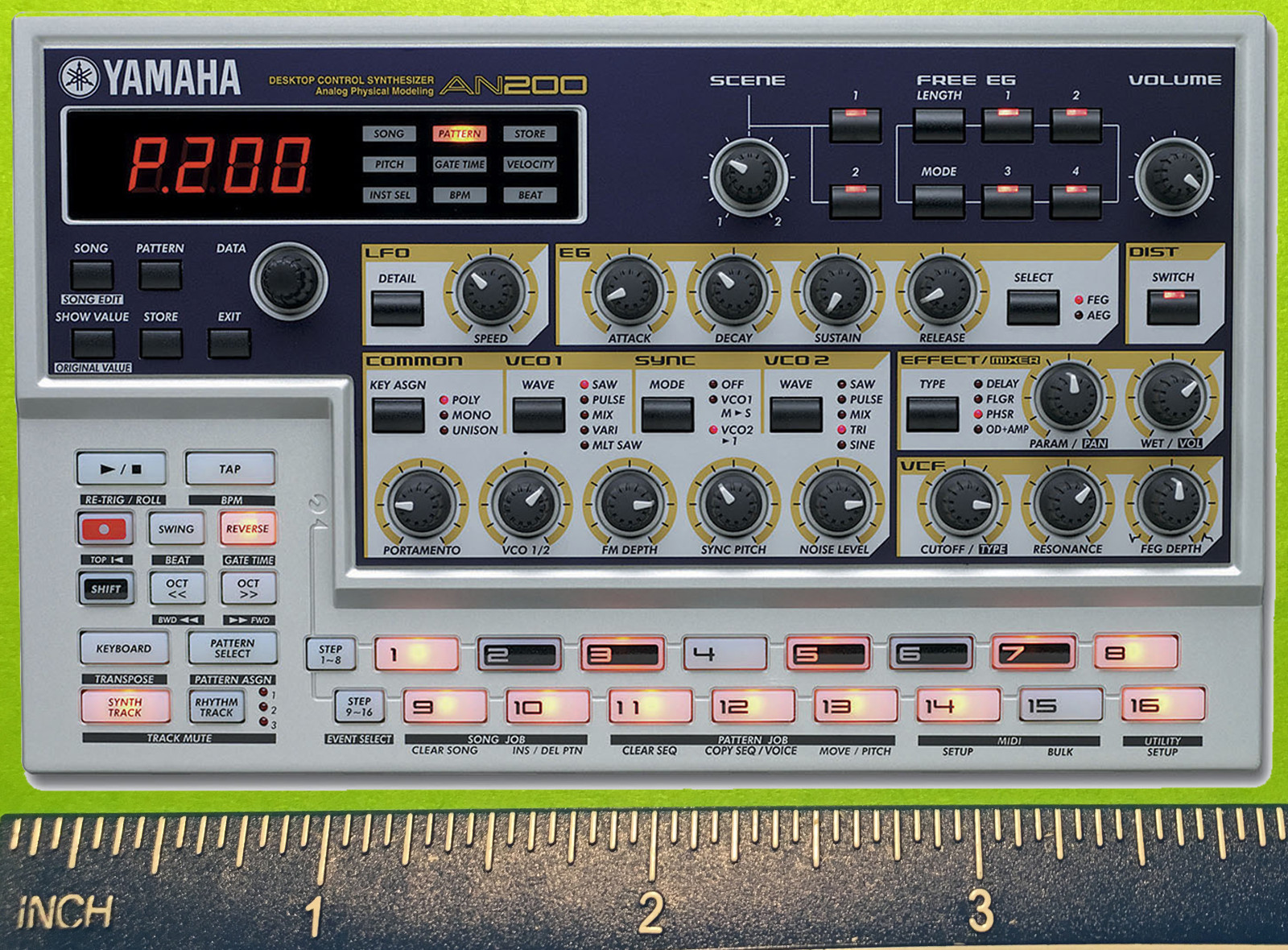Select the KEYBOARD mode button
Image resolution: width=1288 pixels, height=950 pixels.
(124, 648)
